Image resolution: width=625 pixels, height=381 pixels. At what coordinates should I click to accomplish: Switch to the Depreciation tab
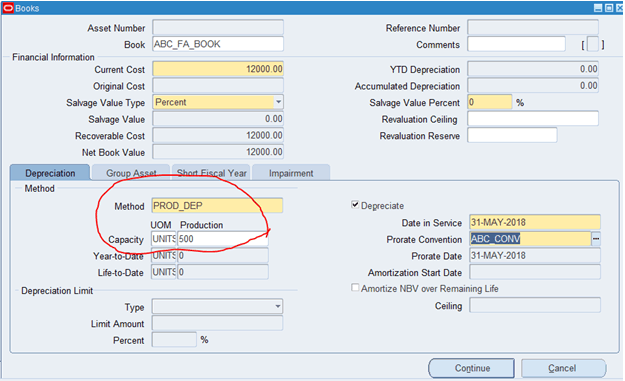point(50,173)
